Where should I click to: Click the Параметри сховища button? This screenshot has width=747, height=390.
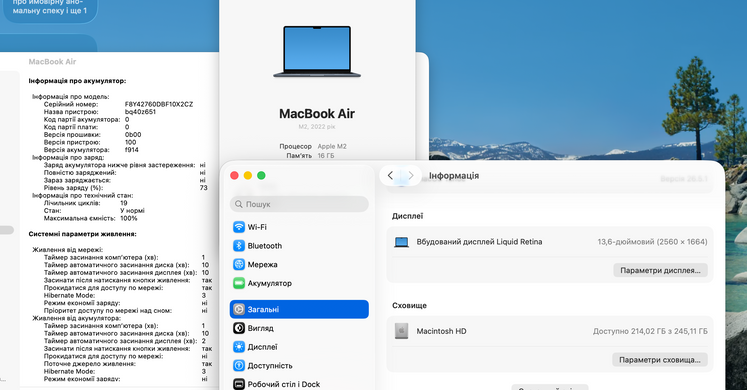pyautogui.click(x=660, y=360)
